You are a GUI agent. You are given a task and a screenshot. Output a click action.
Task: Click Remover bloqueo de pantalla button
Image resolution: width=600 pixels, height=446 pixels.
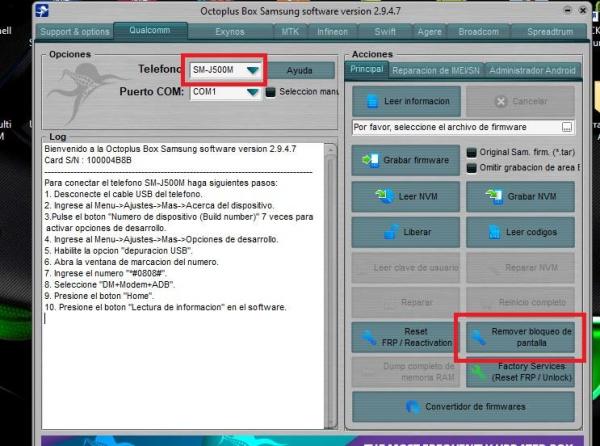(520, 337)
